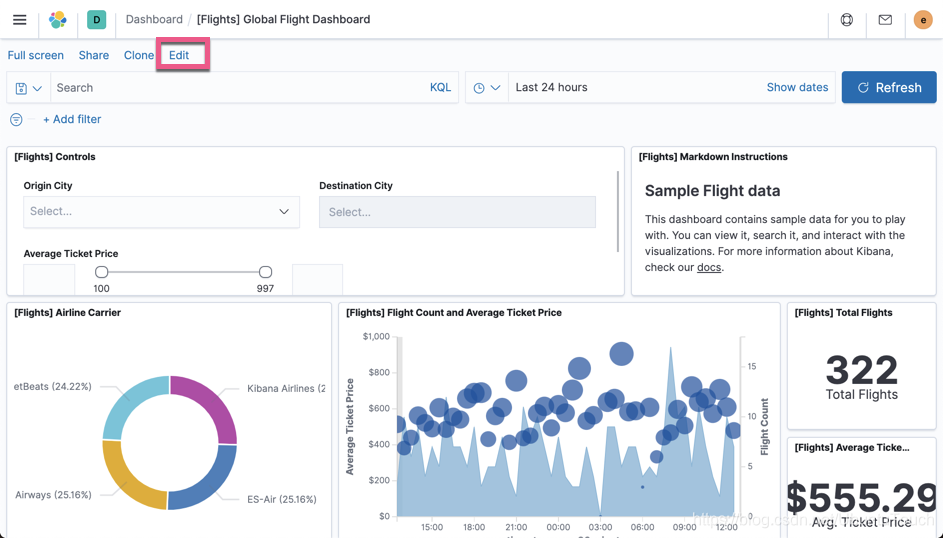The image size is (943, 538).
Task: Click Show dates link
Action: pyautogui.click(x=797, y=87)
